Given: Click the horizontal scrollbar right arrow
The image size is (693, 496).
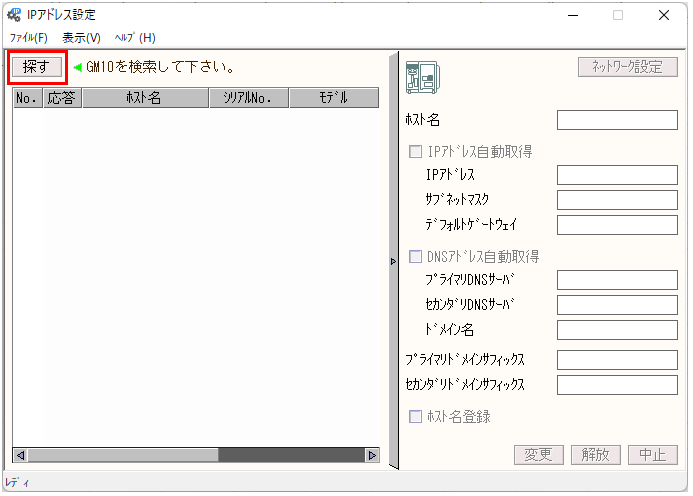Looking at the screenshot, I should coord(372,455).
